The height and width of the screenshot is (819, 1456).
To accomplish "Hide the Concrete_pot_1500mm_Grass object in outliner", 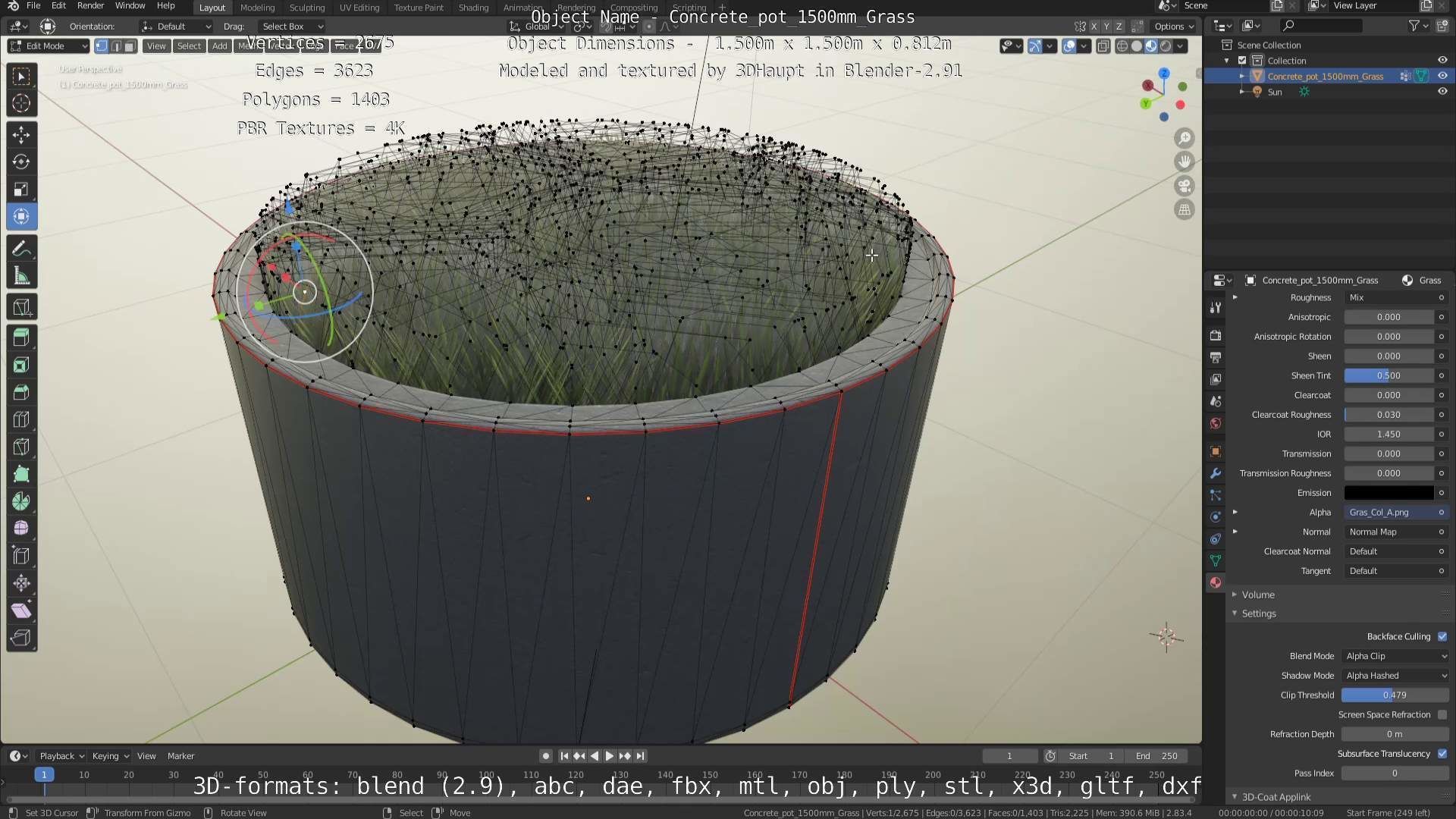I will (x=1442, y=76).
